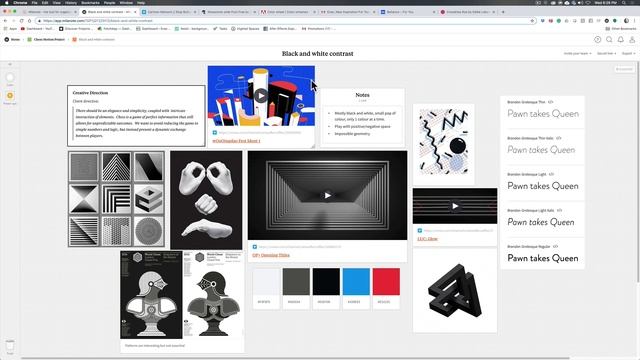Select the black knight poster image

pyautogui.click(x=151, y=295)
